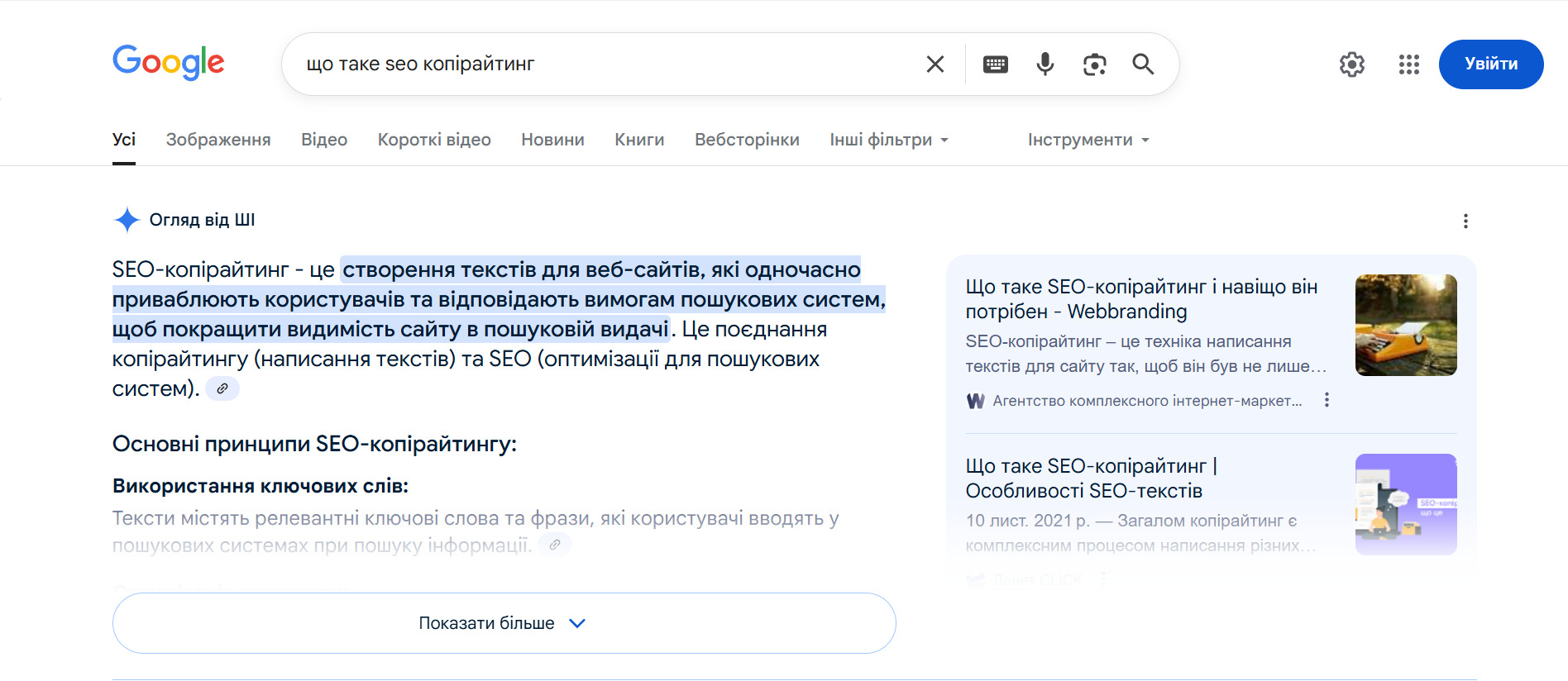Viewport: 1568px width, 681px height.
Task: Open Webbranding SEO-копірайтинг article link
Action: [x=1141, y=299]
